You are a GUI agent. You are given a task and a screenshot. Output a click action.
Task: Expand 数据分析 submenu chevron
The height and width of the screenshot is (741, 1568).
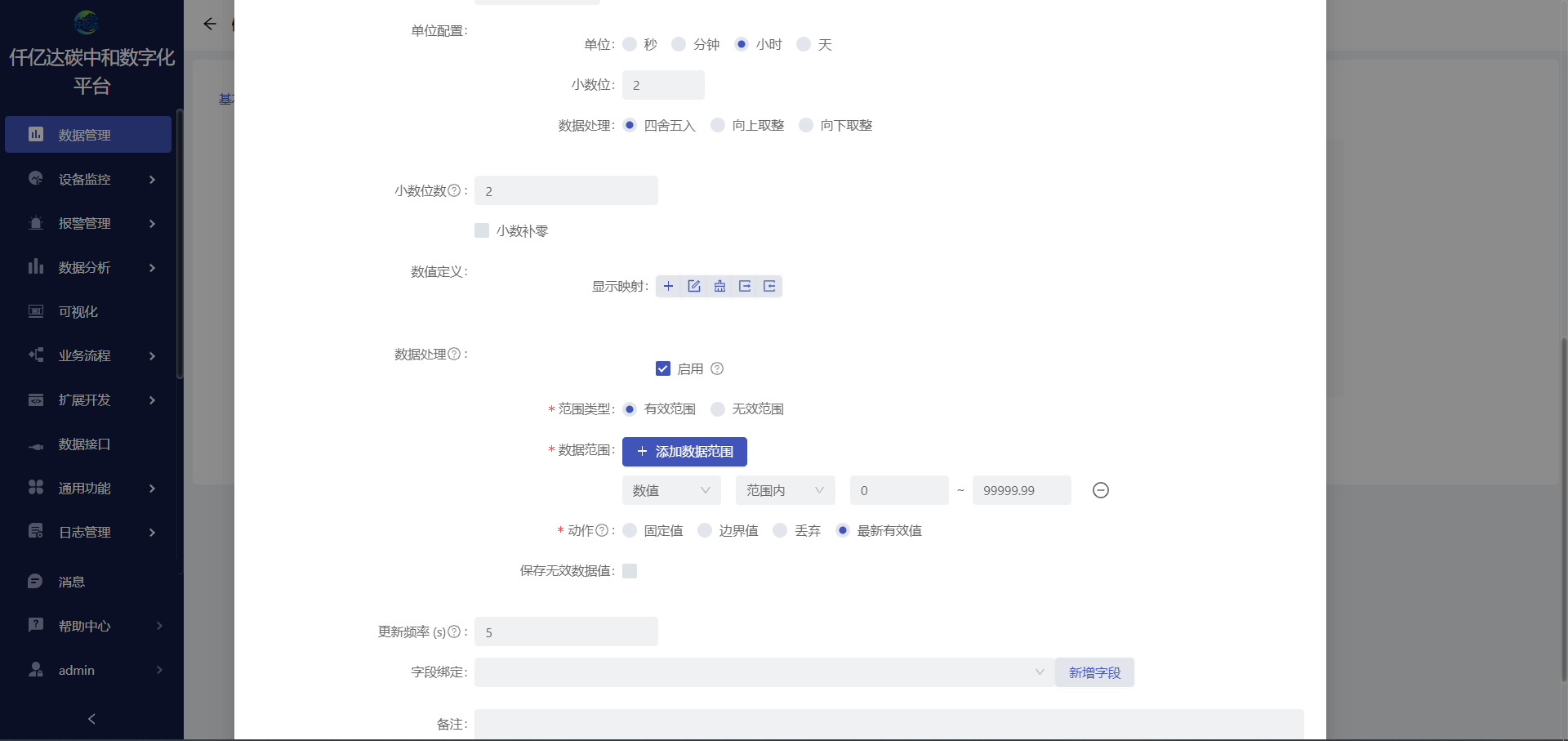tap(152, 267)
